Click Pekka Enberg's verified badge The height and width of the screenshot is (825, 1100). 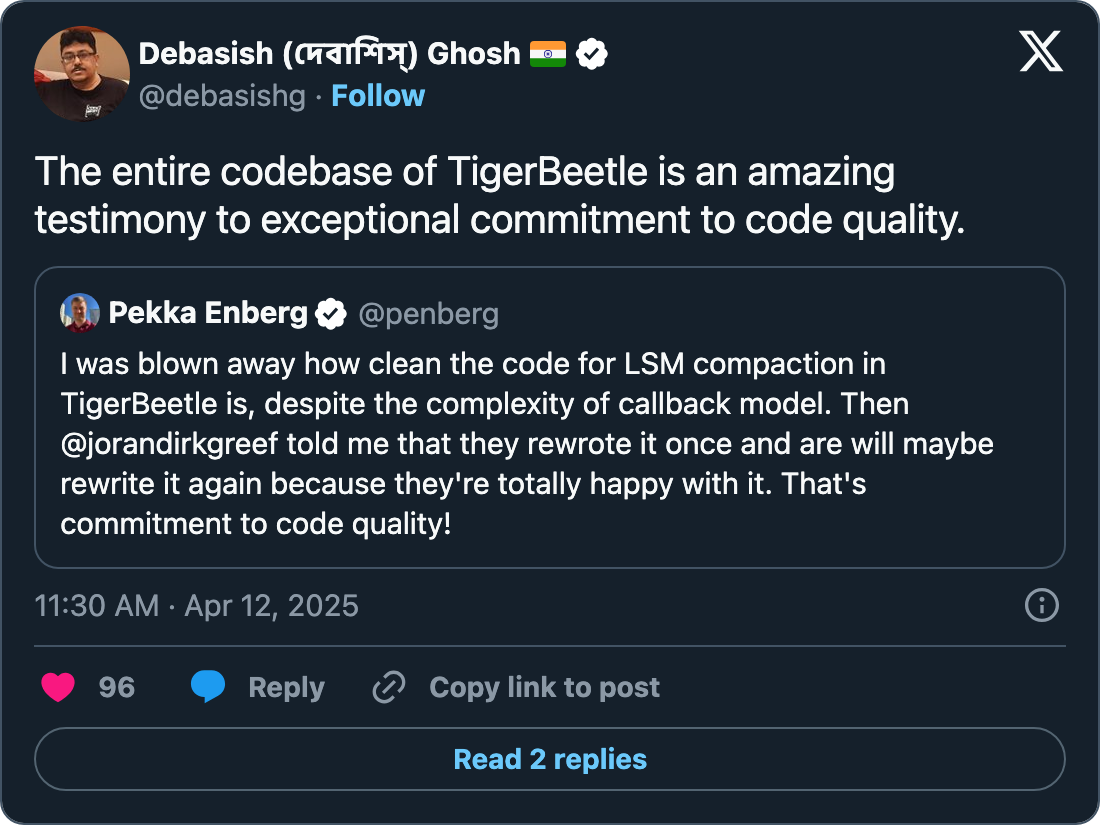(x=331, y=314)
